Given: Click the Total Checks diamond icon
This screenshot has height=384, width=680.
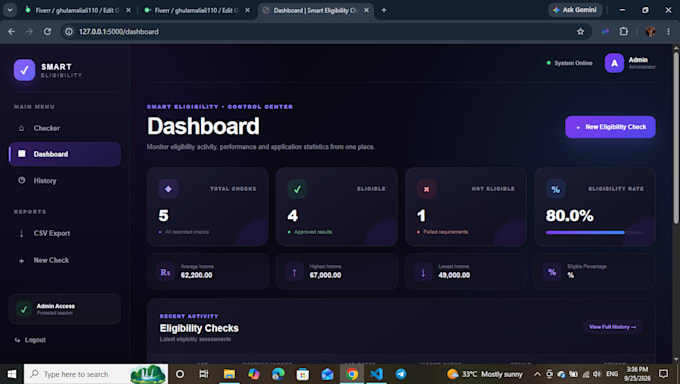Looking at the screenshot, I should coord(168,189).
